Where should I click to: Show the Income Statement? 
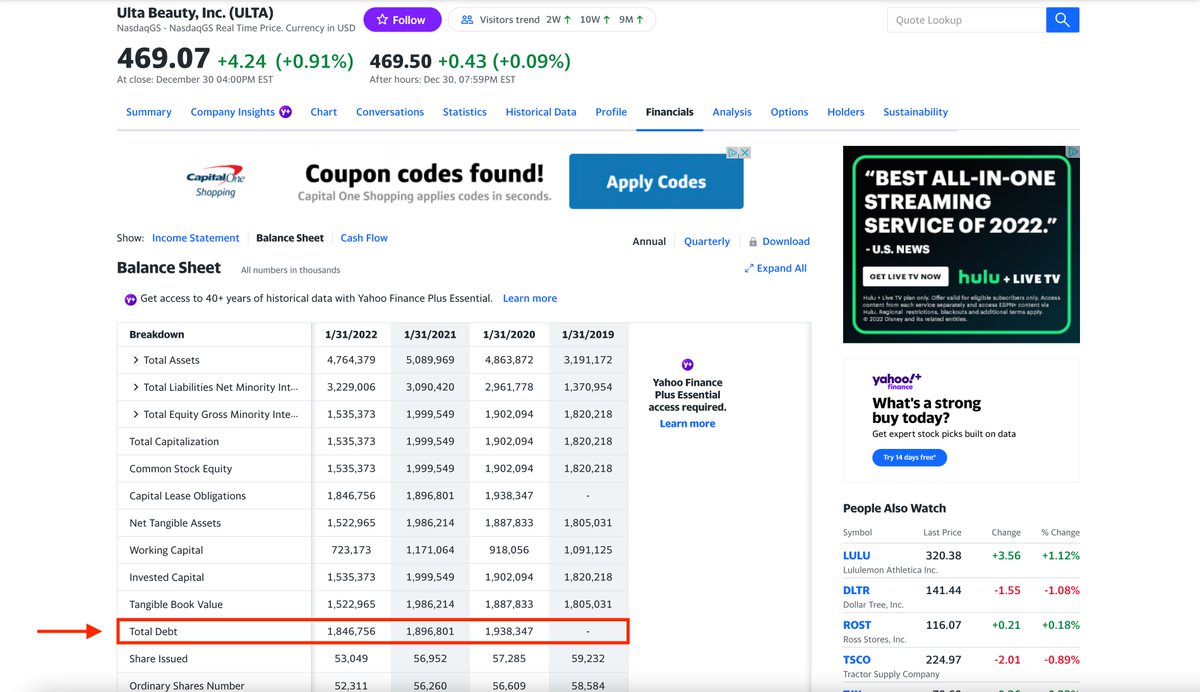click(x=196, y=238)
